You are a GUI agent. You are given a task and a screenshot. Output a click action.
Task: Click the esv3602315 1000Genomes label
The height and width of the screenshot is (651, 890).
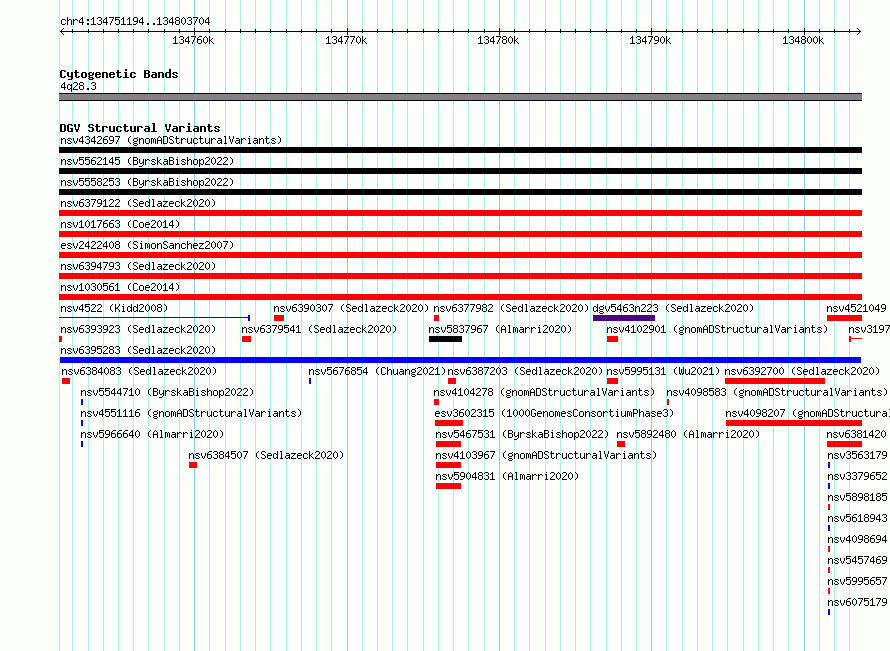click(554, 413)
